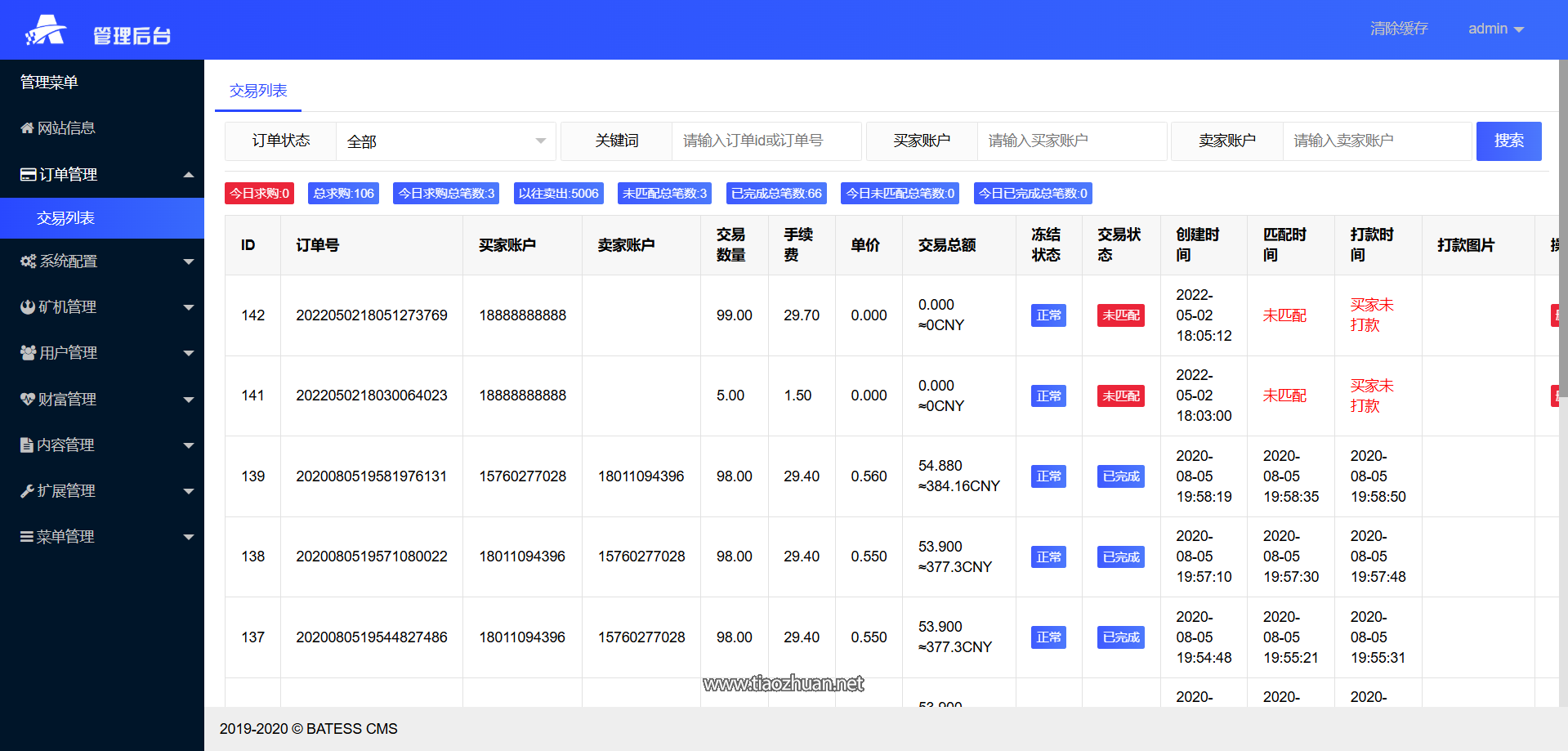Click the card icon beside 订单管理
The width and height of the screenshot is (1568, 751).
point(28,174)
